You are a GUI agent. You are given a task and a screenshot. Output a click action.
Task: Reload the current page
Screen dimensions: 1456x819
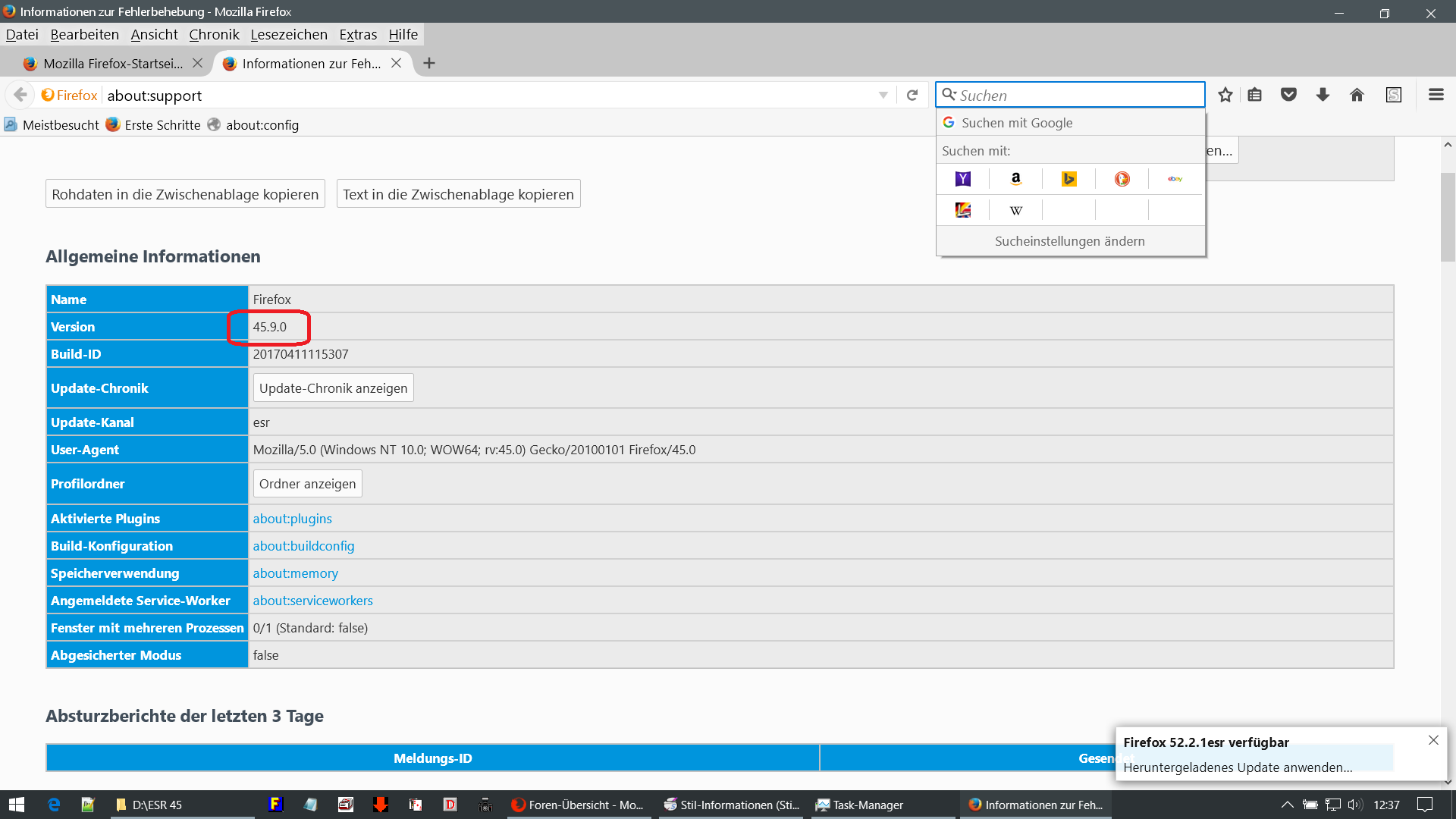point(912,96)
